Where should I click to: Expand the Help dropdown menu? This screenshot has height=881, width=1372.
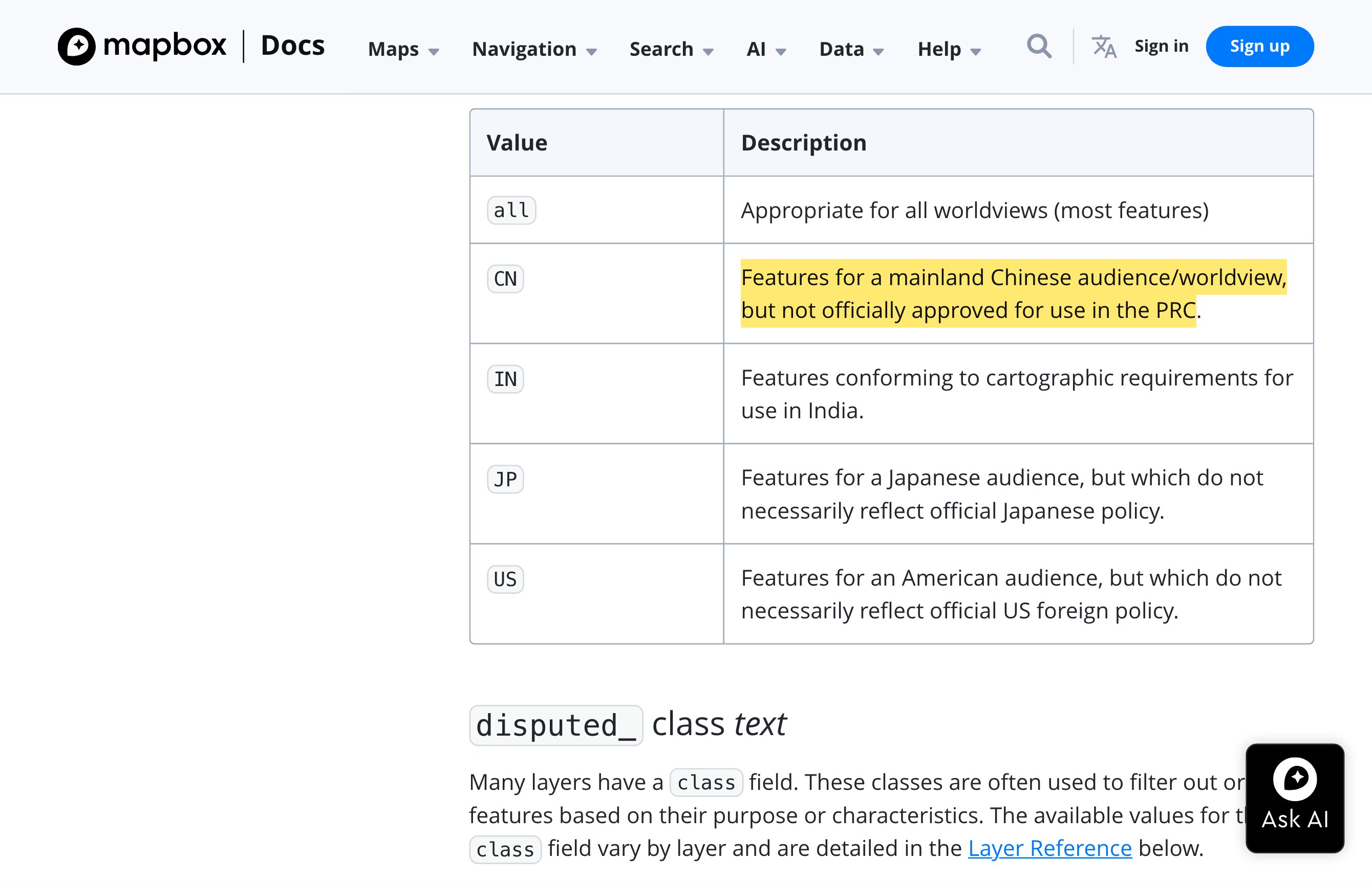pyautogui.click(x=949, y=49)
